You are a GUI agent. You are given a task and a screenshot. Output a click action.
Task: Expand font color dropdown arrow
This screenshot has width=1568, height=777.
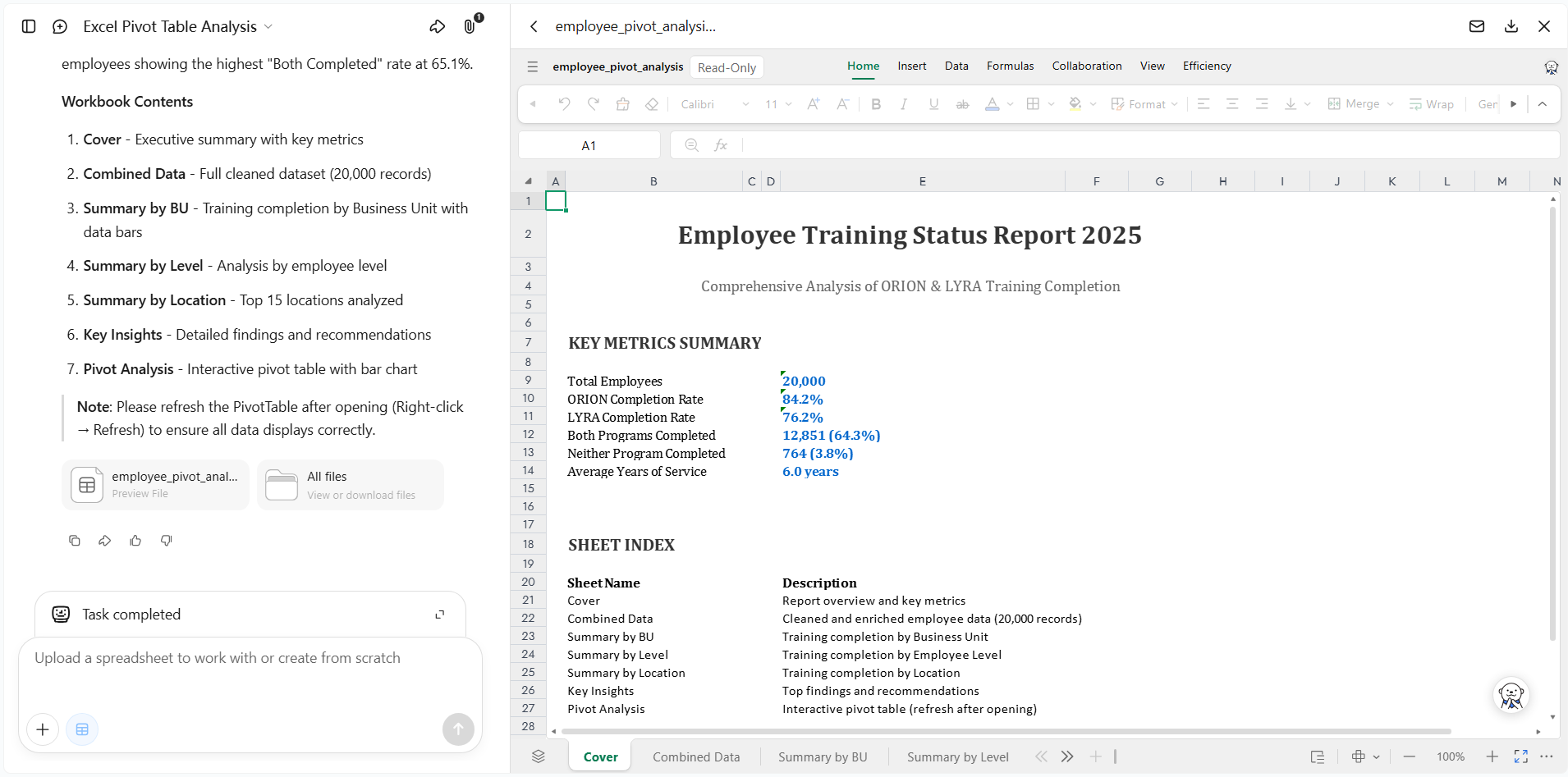click(1011, 104)
